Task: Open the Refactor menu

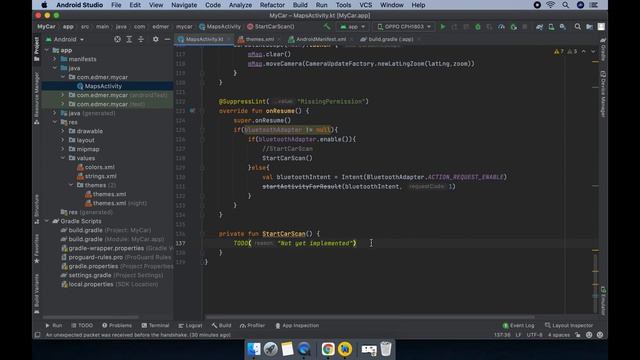Action: (x=272, y=5)
